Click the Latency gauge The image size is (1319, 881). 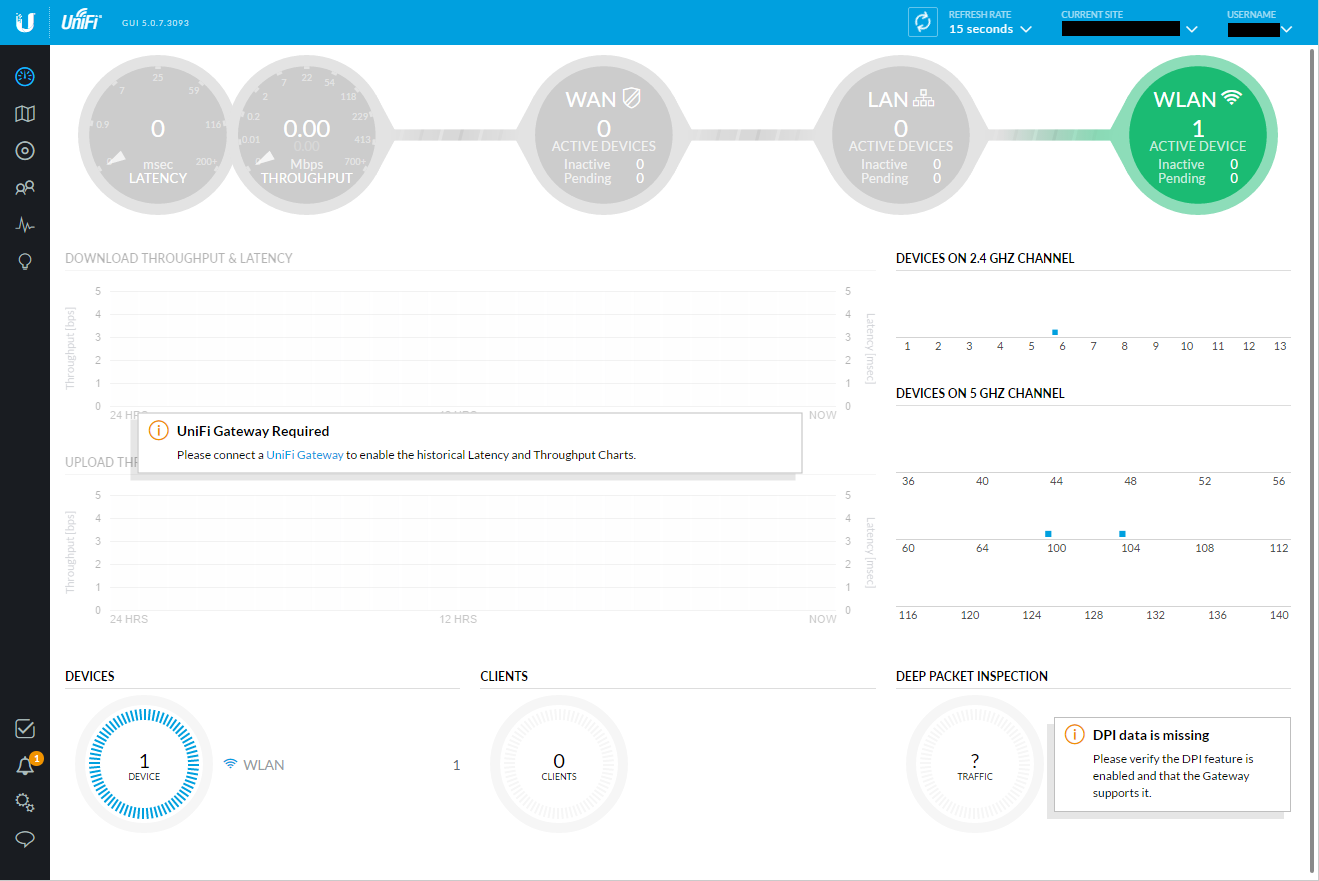click(158, 133)
